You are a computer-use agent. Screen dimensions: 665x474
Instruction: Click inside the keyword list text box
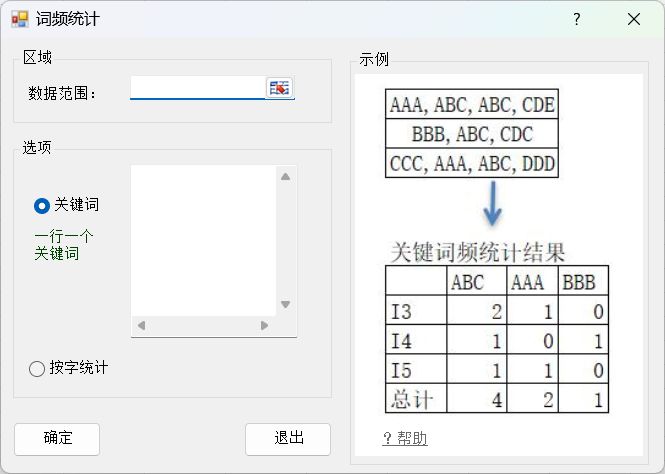click(203, 240)
